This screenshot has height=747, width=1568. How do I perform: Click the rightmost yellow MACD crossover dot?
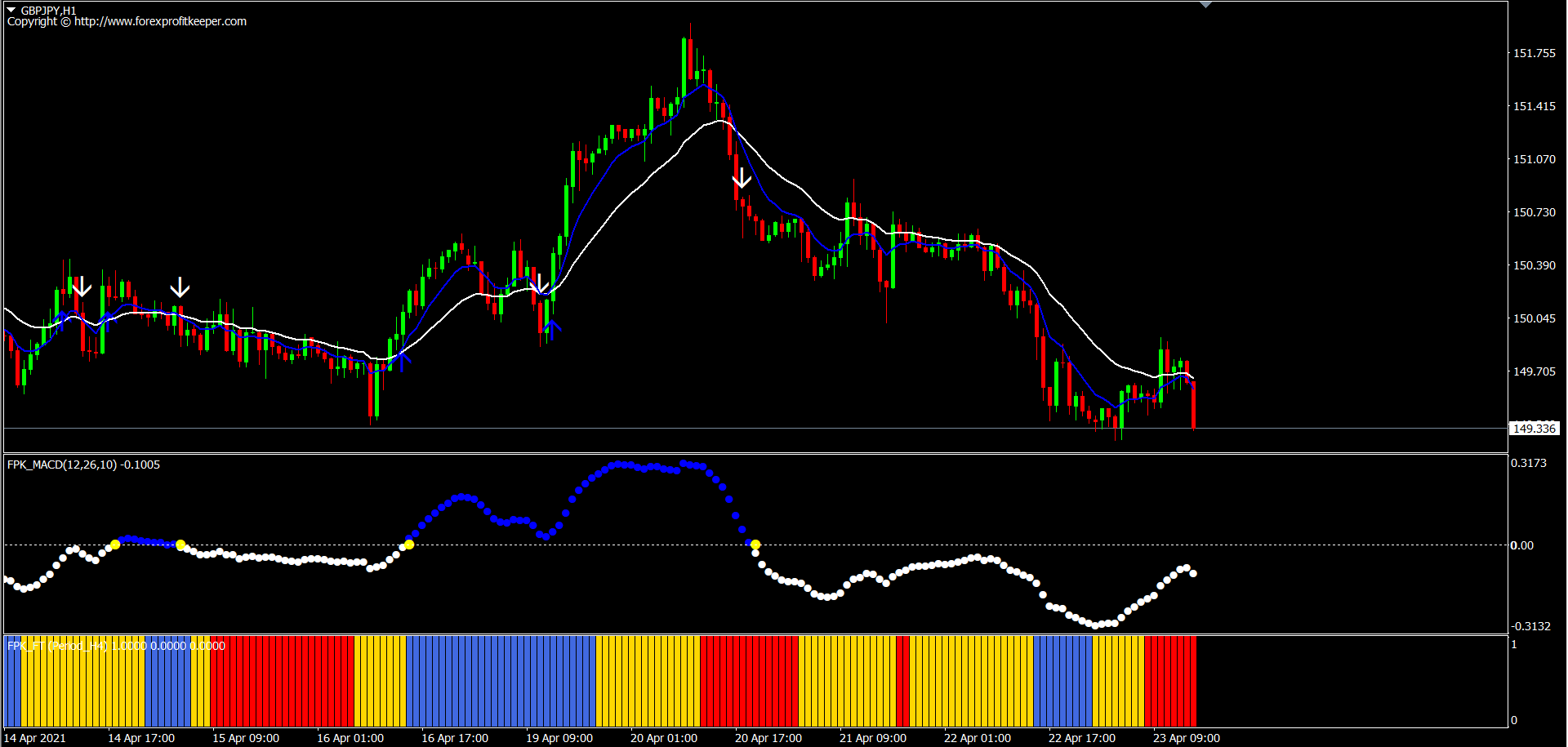click(755, 545)
